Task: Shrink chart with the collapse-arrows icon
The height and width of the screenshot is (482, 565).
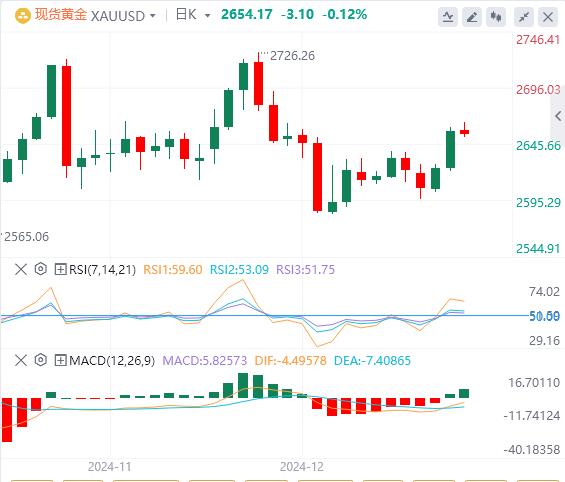Action: click(x=524, y=17)
